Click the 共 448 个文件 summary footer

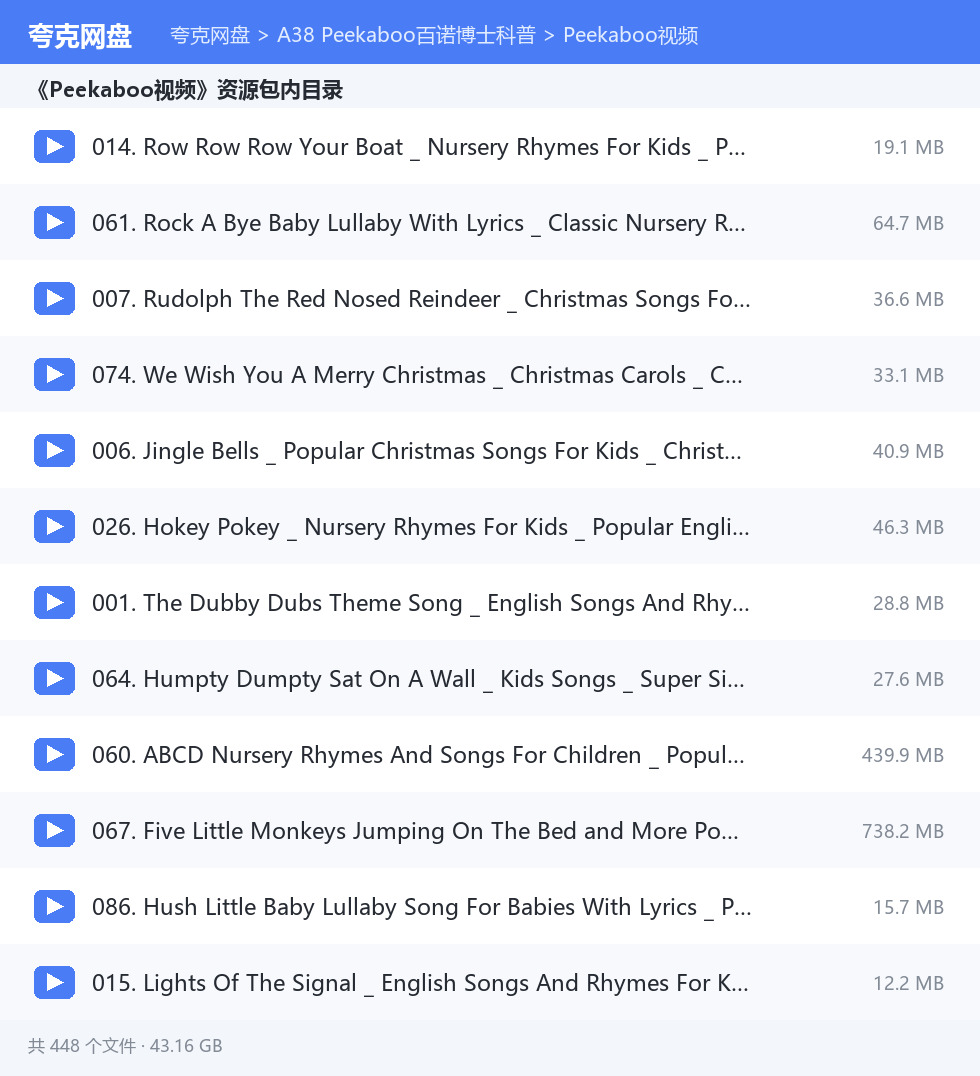pos(125,1046)
